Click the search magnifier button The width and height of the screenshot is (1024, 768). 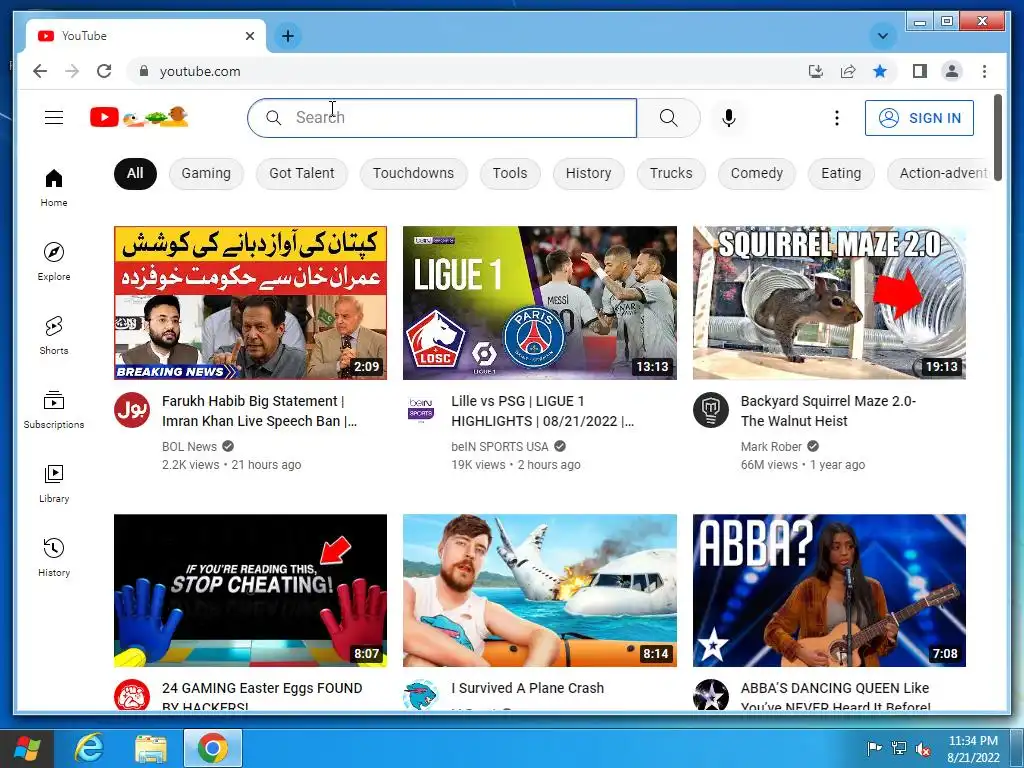point(668,118)
